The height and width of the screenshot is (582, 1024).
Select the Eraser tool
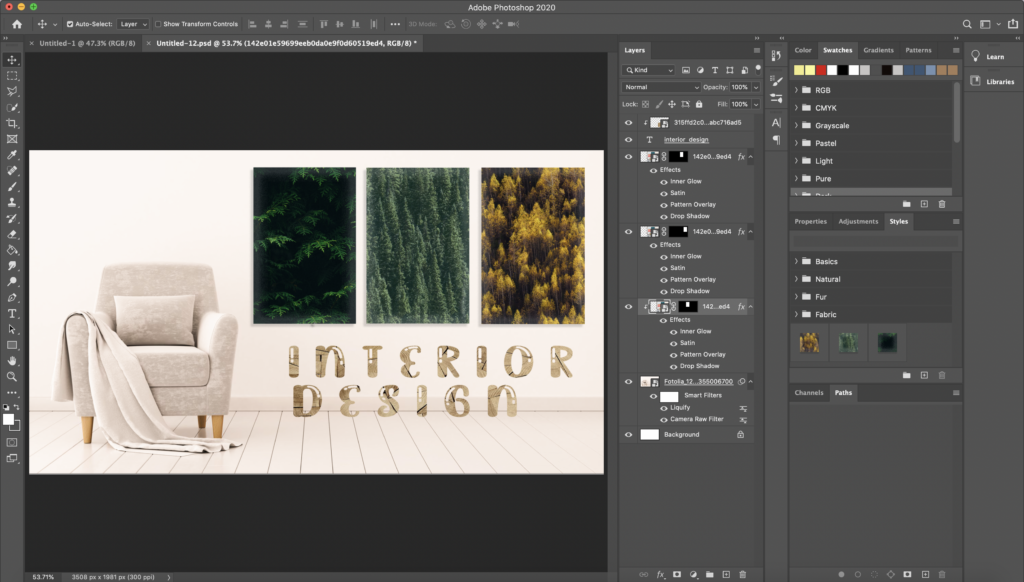[12, 234]
